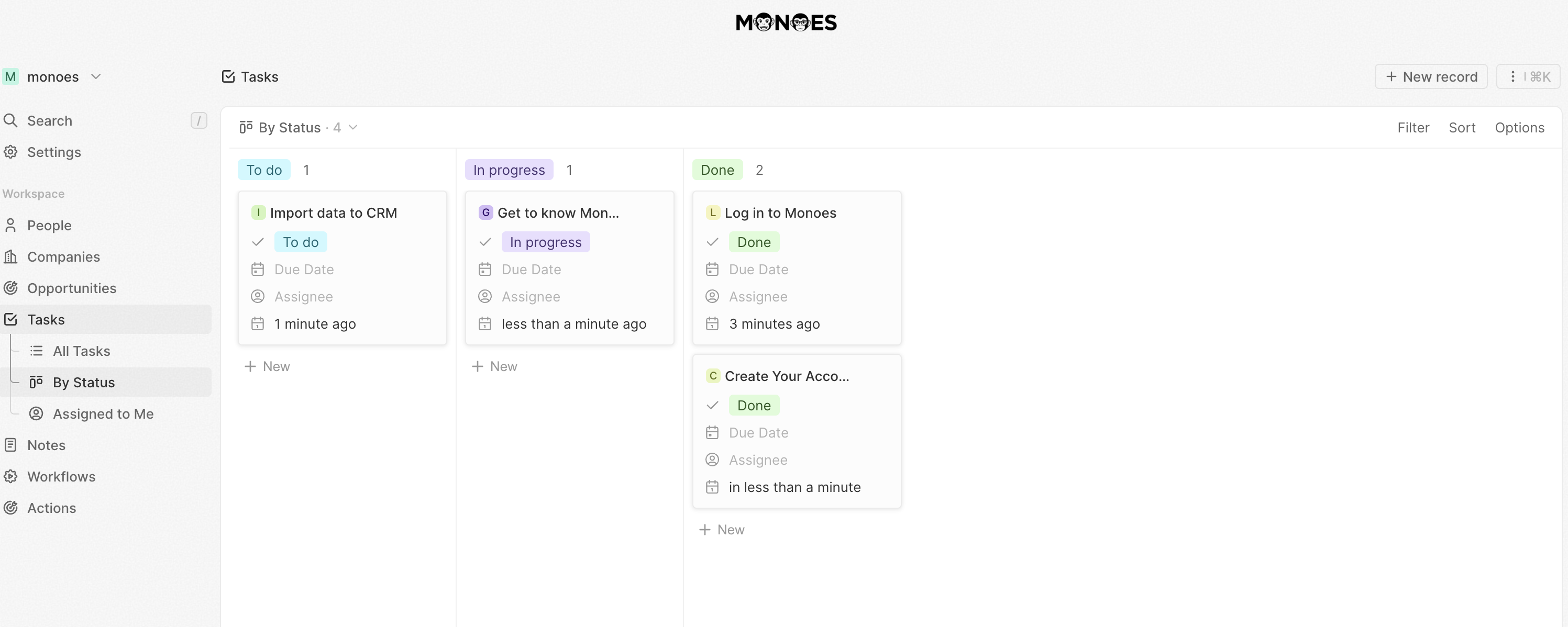Click the Opportunities target icon

(10, 288)
